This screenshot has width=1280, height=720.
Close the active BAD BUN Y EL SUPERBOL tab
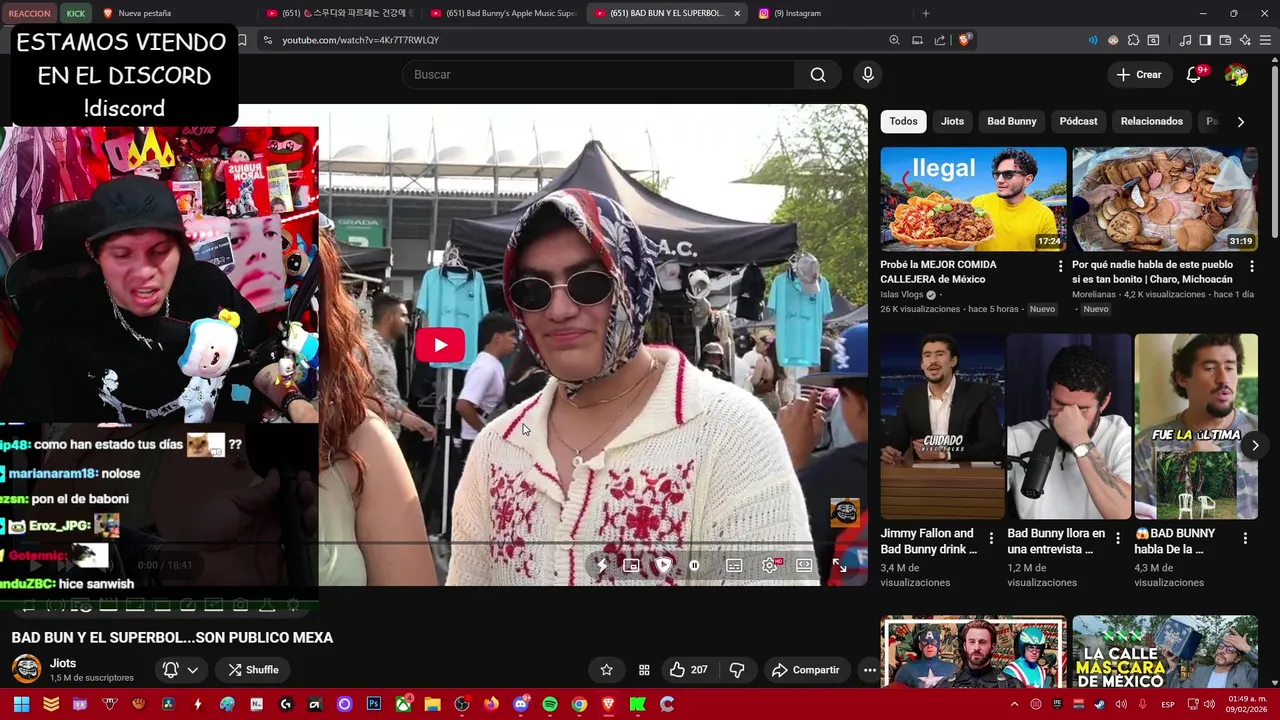tap(737, 13)
